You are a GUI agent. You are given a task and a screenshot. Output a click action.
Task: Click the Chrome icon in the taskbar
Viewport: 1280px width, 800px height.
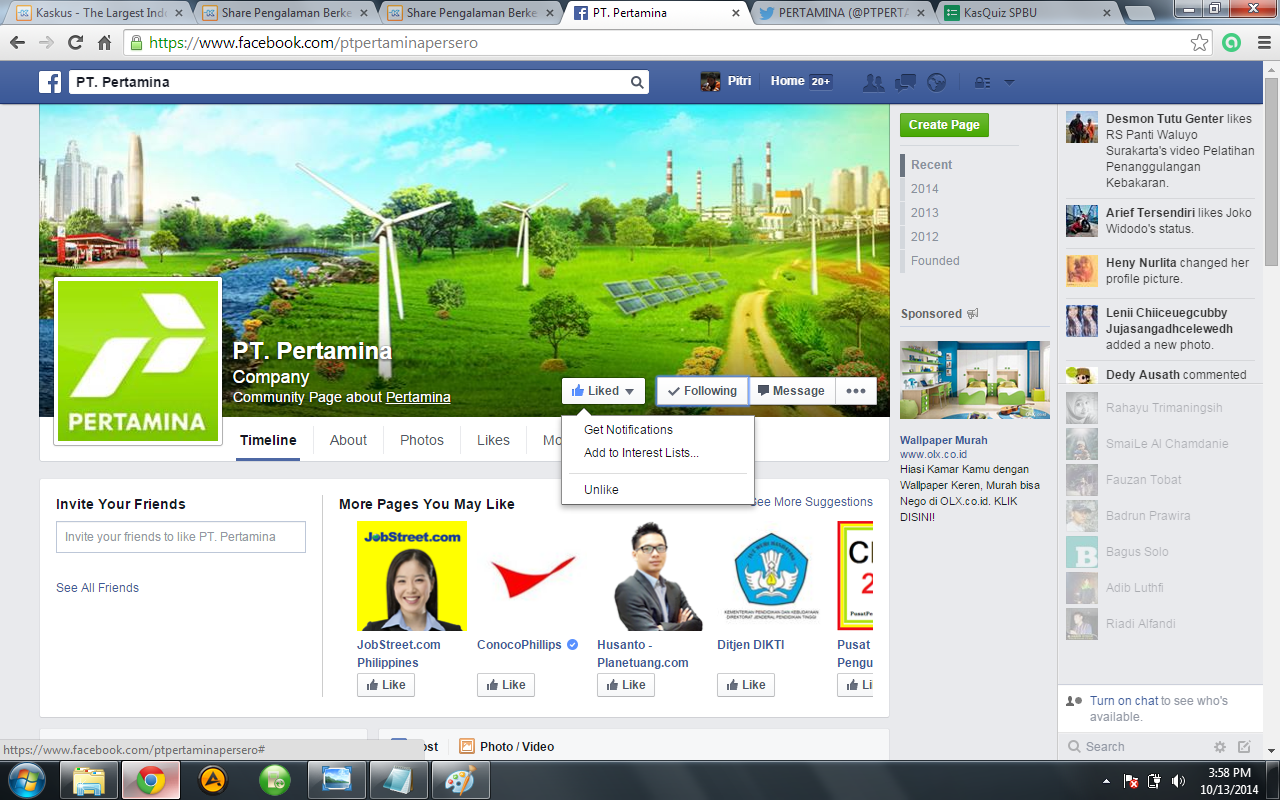coord(151,779)
